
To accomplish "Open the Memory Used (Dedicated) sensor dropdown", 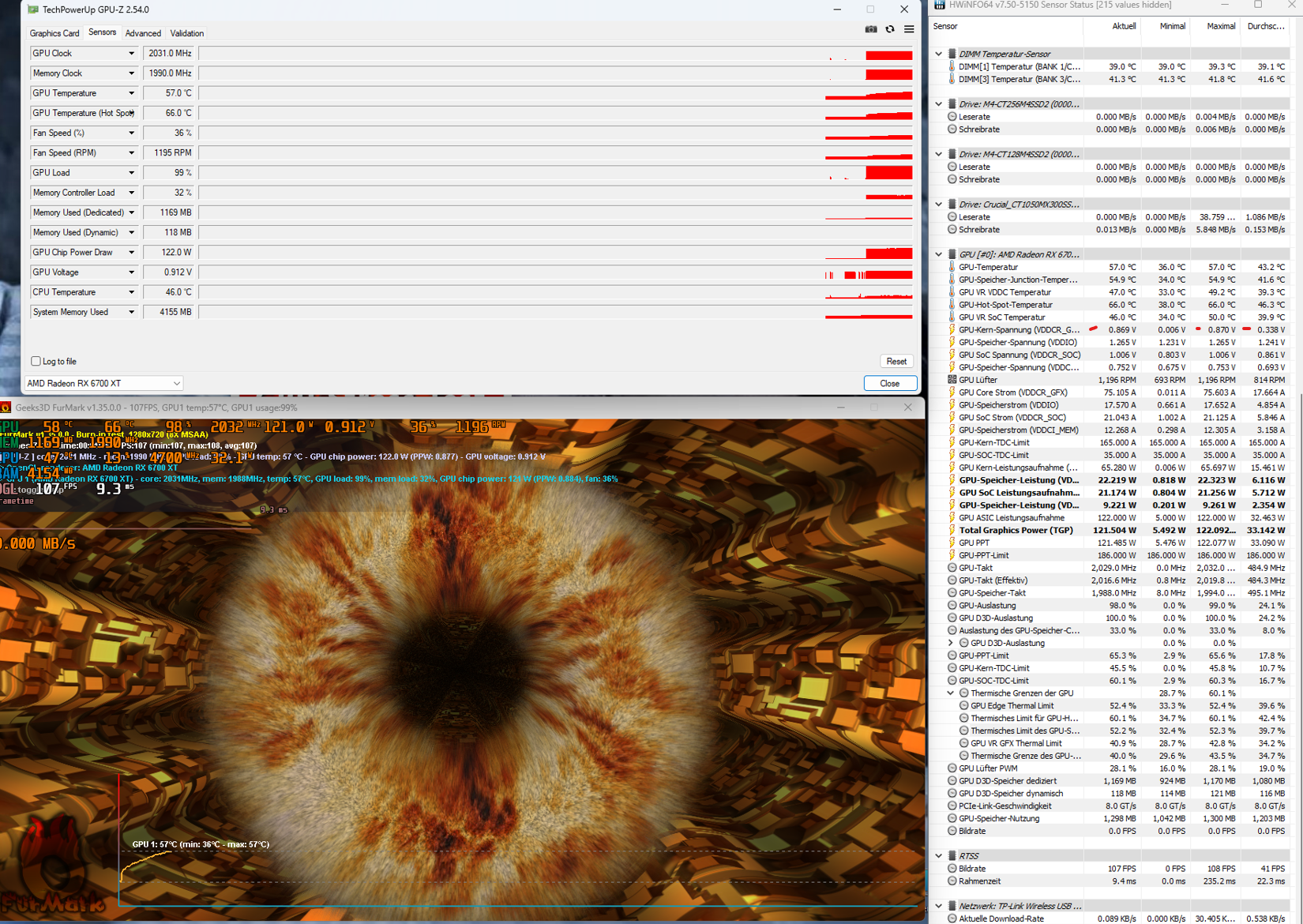I will tap(131, 212).
